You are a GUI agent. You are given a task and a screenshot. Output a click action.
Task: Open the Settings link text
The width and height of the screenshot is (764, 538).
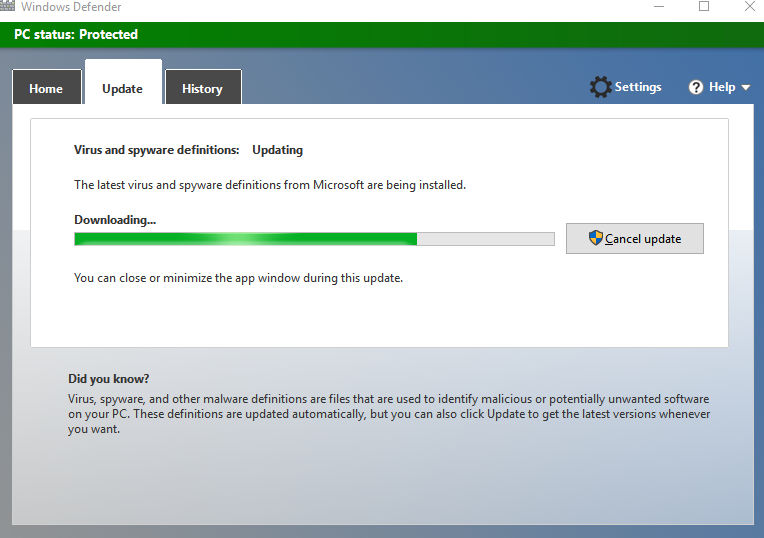[x=638, y=87]
